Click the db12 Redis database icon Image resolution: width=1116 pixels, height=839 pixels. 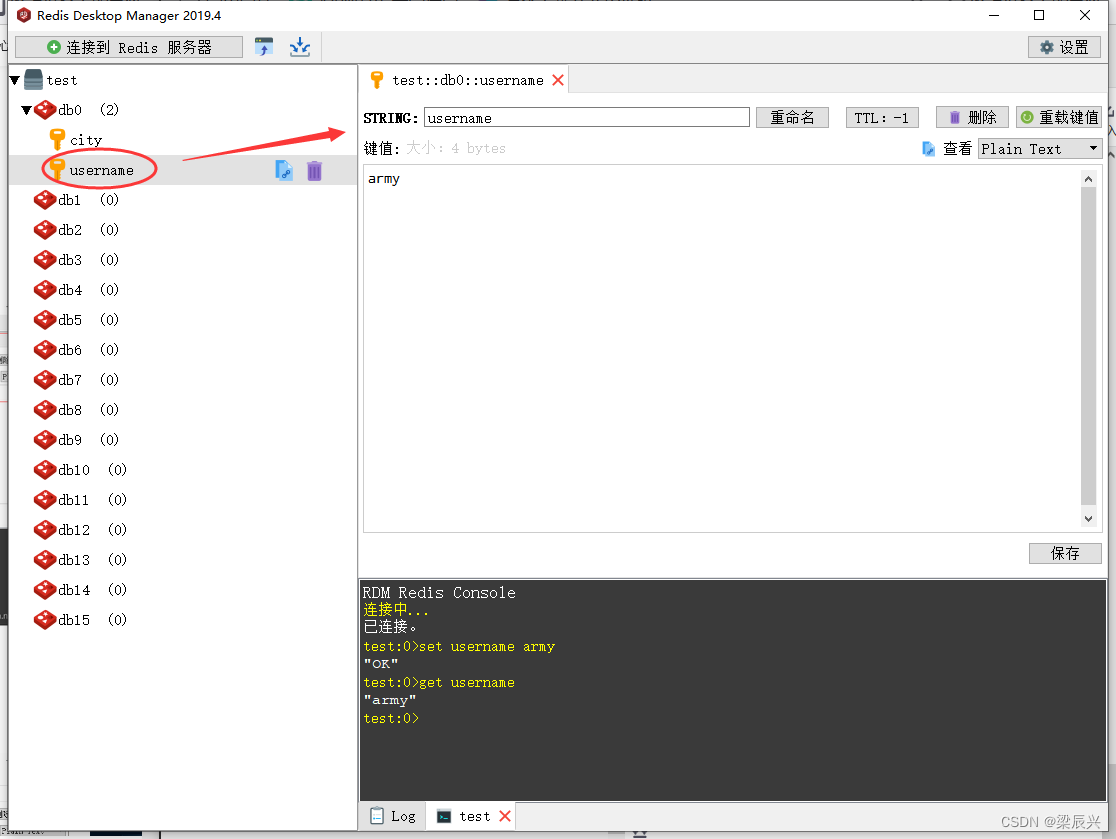click(45, 529)
